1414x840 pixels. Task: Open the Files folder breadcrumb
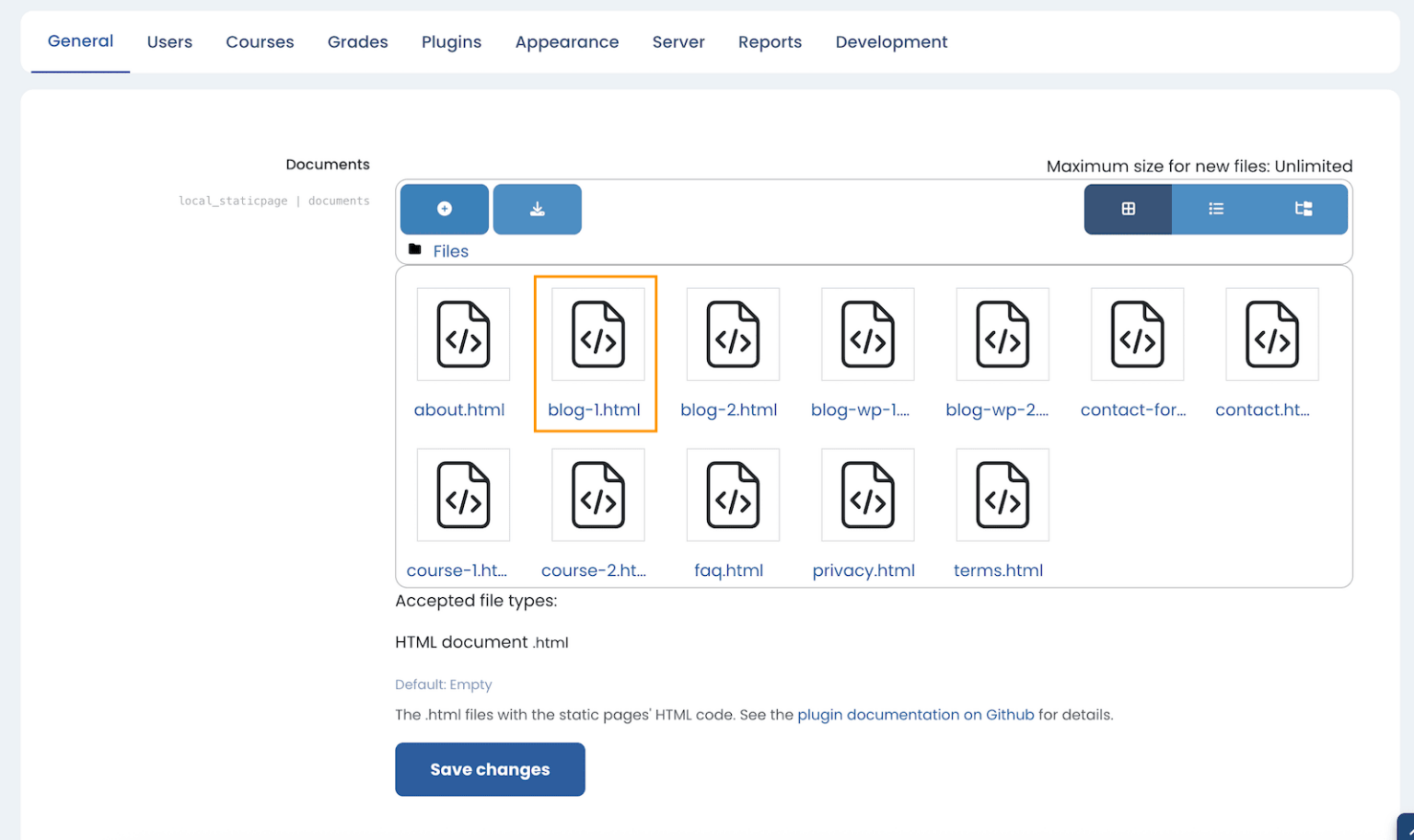[x=450, y=250]
